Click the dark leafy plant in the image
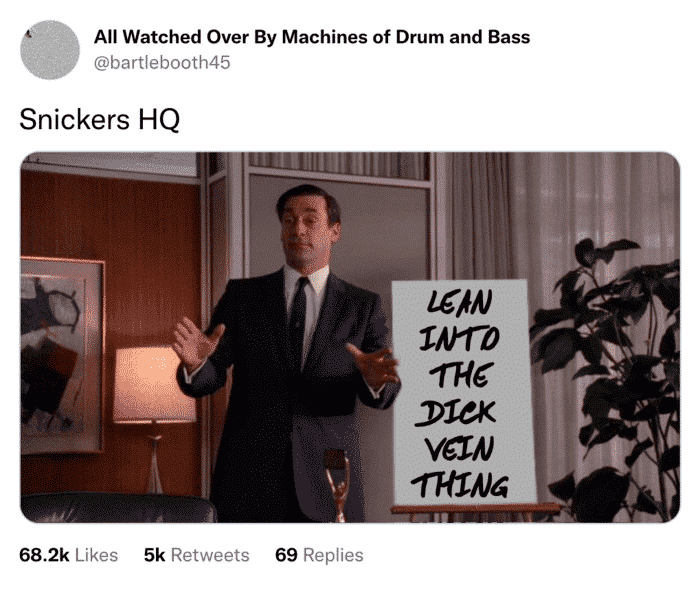This screenshot has width=700, height=606. (x=607, y=380)
